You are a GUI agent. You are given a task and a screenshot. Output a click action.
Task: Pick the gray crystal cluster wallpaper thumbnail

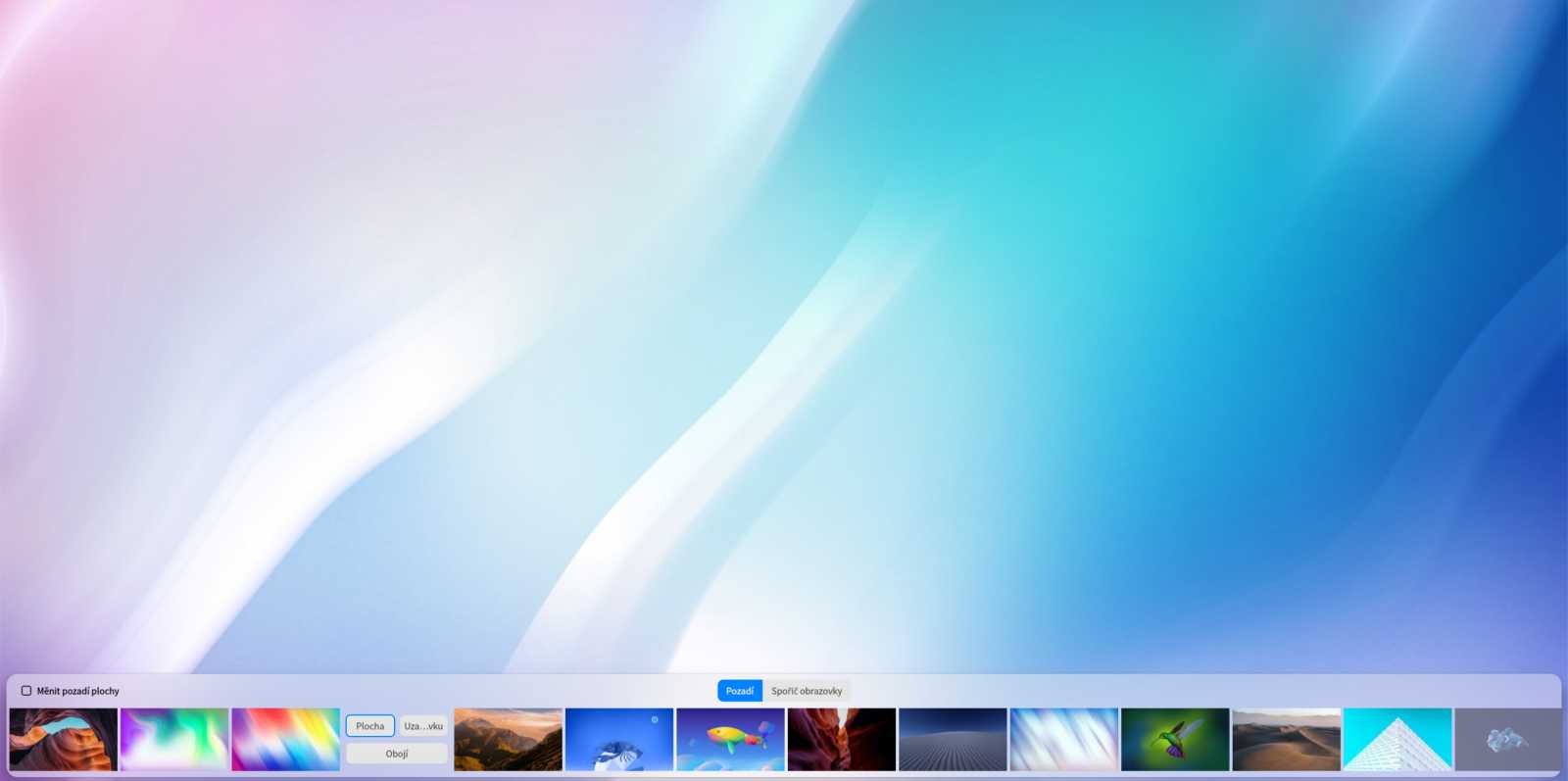(x=1508, y=740)
